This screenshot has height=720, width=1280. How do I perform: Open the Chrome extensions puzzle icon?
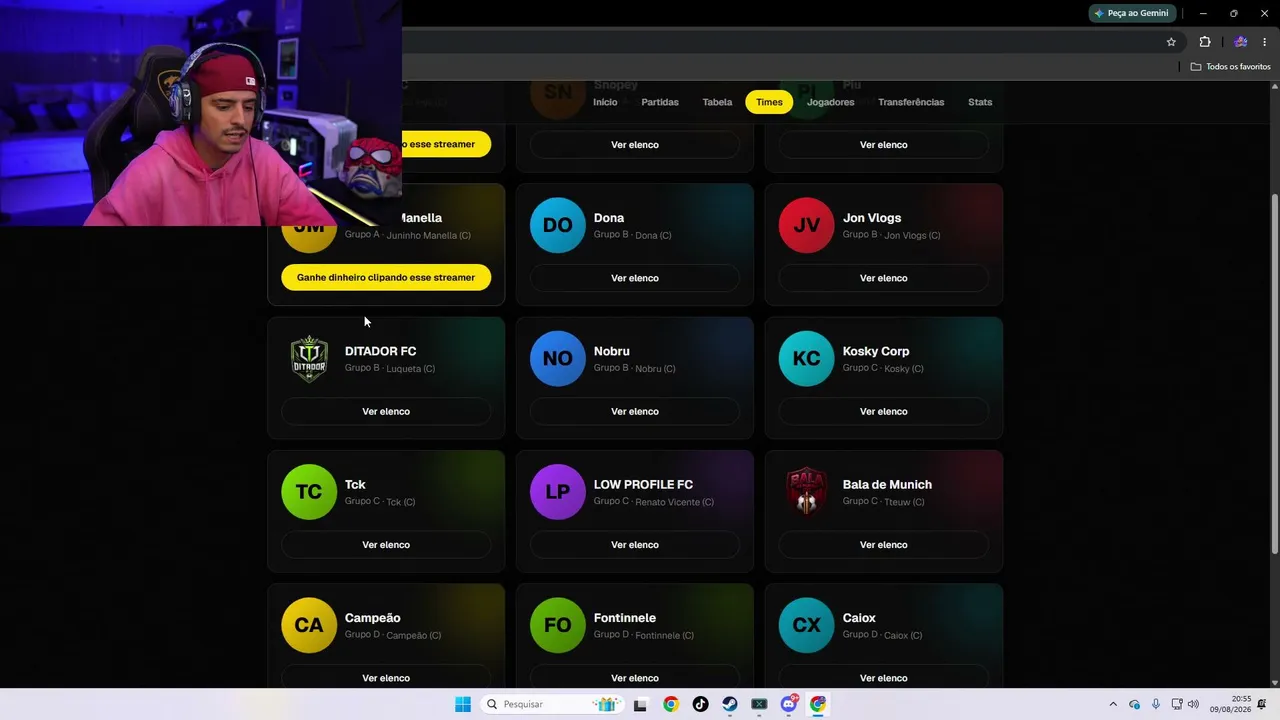coord(1205,42)
